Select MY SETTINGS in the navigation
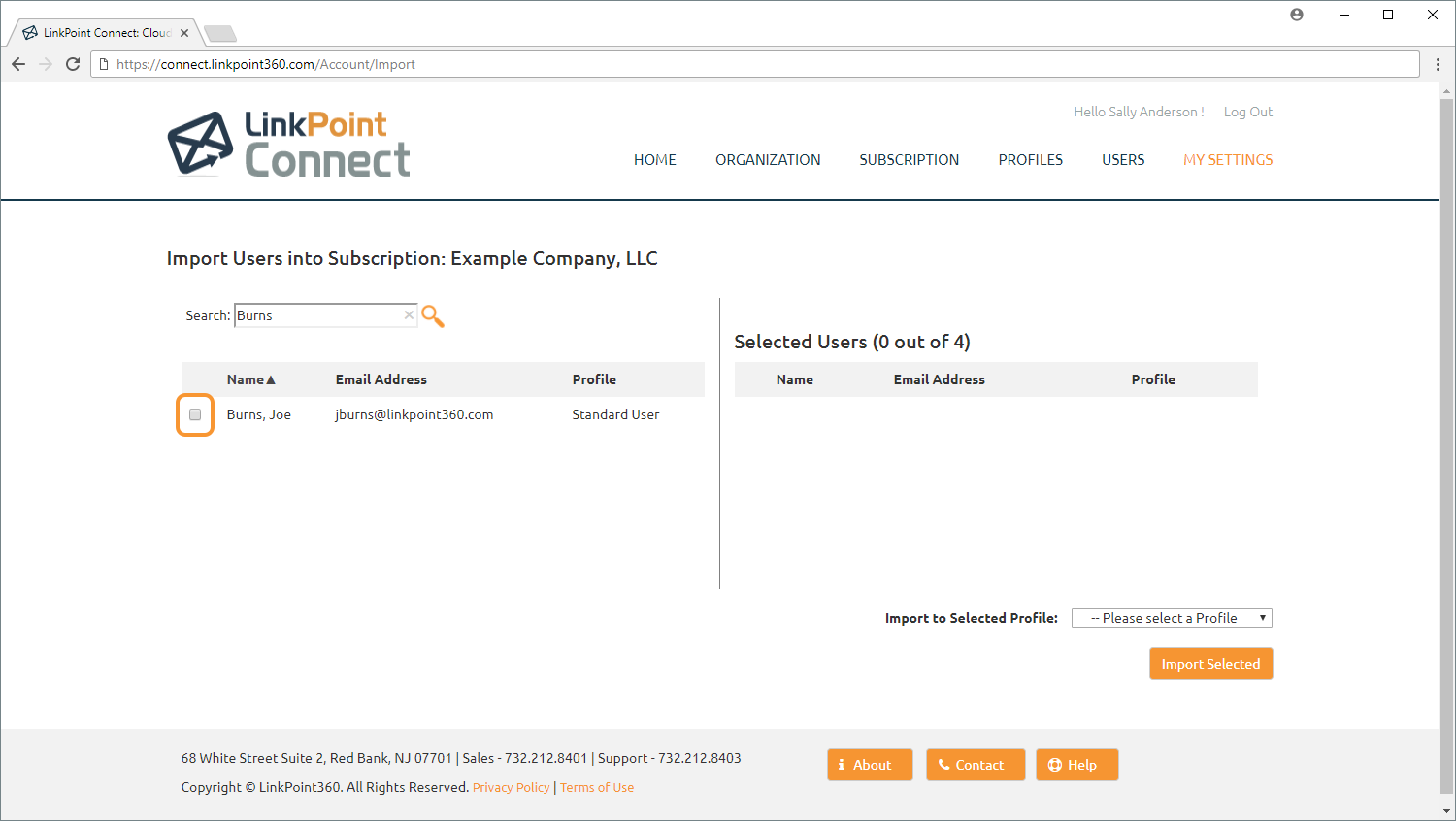The height and width of the screenshot is (821, 1456). [x=1228, y=160]
